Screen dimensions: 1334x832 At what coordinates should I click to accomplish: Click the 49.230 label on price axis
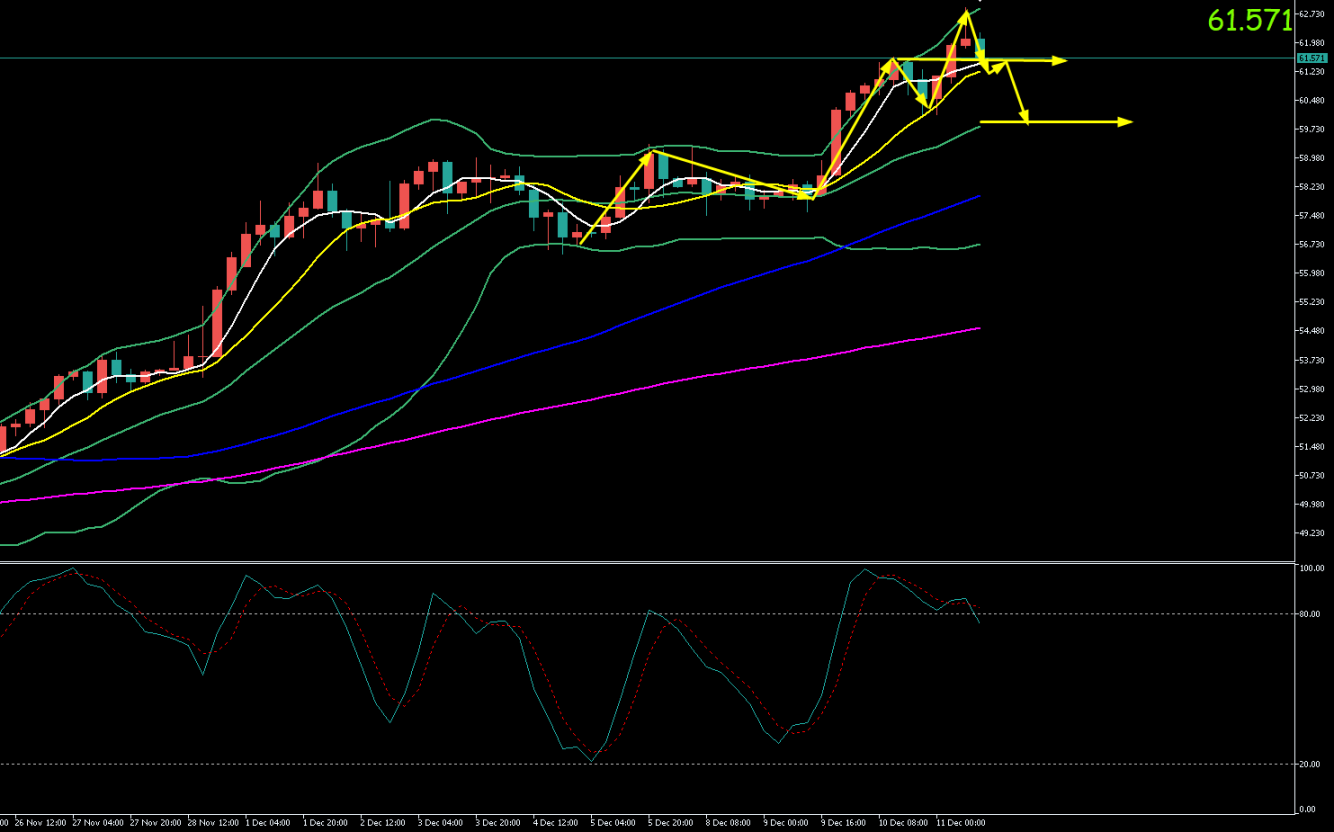(x=1311, y=533)
